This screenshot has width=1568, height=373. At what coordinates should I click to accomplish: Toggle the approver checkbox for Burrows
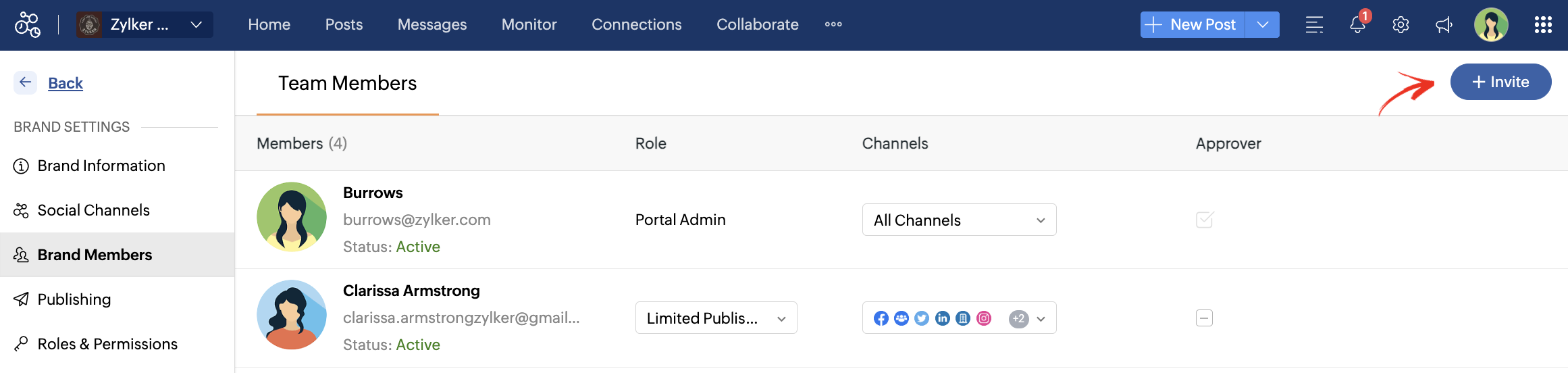(x=1205, y=220)
